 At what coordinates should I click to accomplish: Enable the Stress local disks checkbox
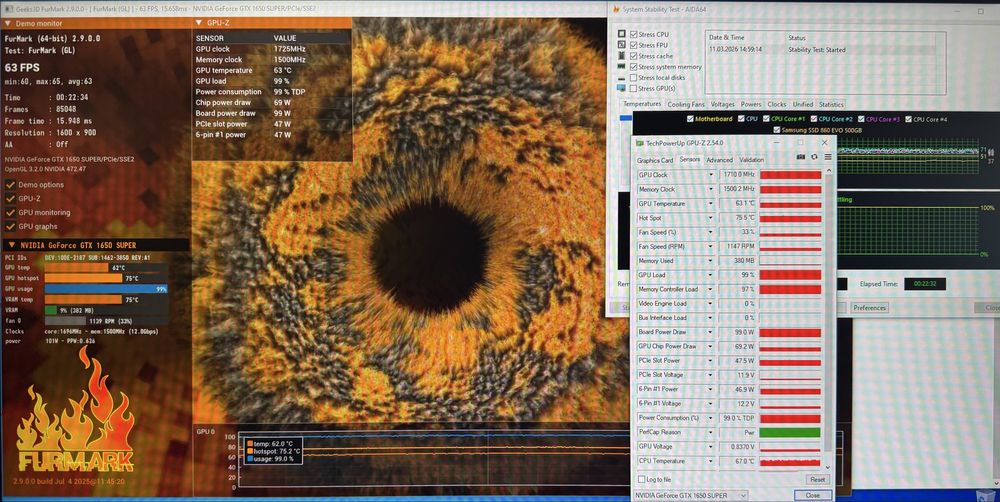pos(633,77)
